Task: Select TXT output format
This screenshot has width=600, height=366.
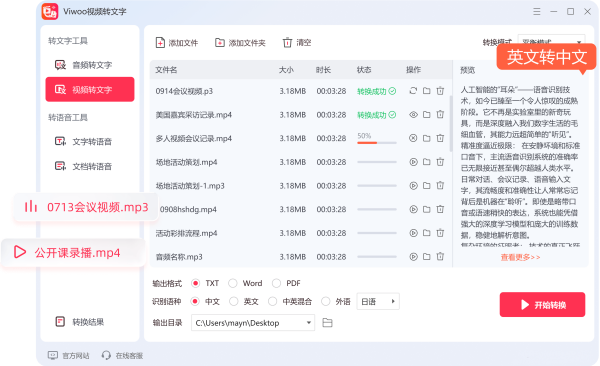Action: [x=196, y=283]
